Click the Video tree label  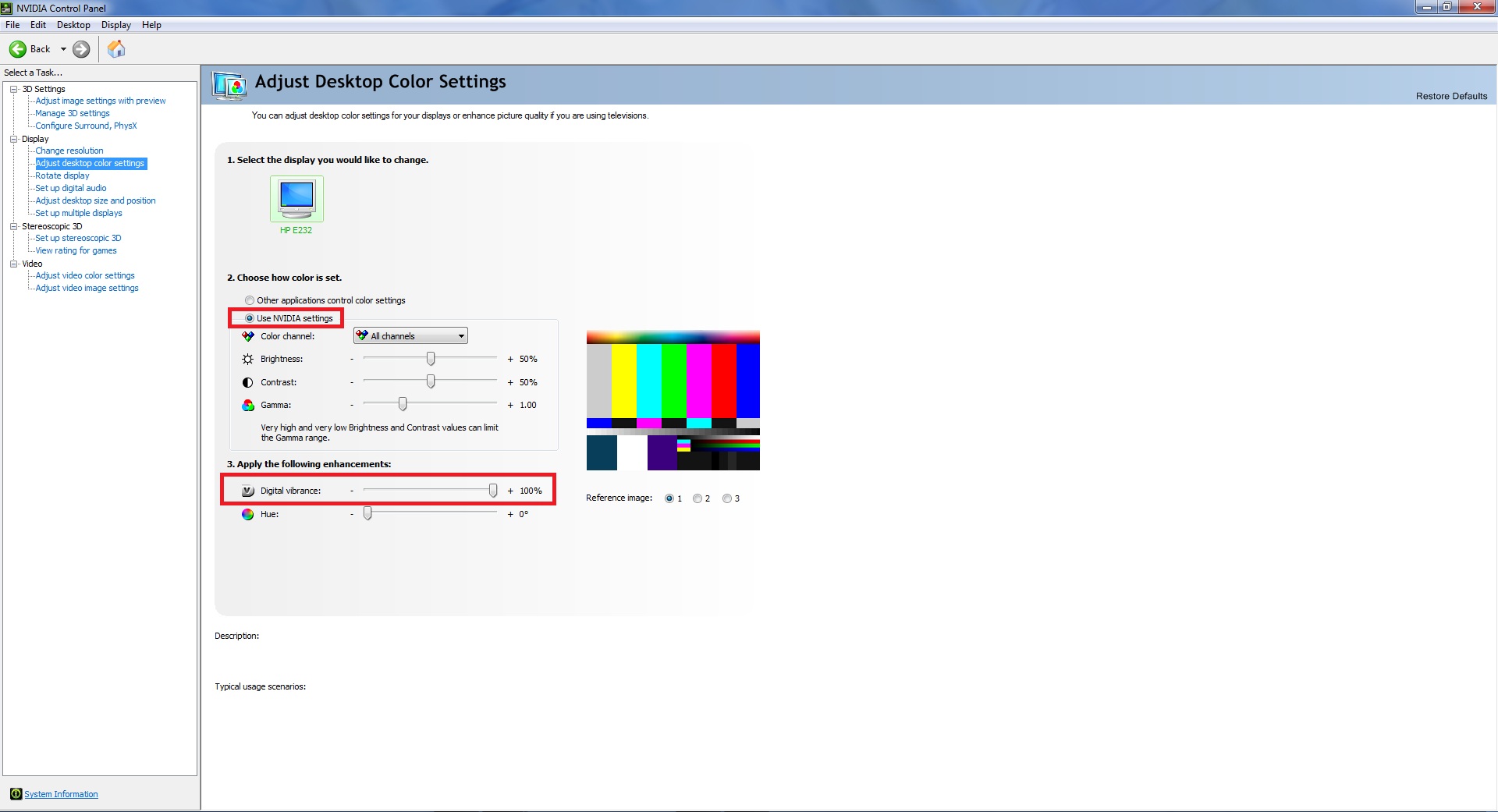click(32, 264)
